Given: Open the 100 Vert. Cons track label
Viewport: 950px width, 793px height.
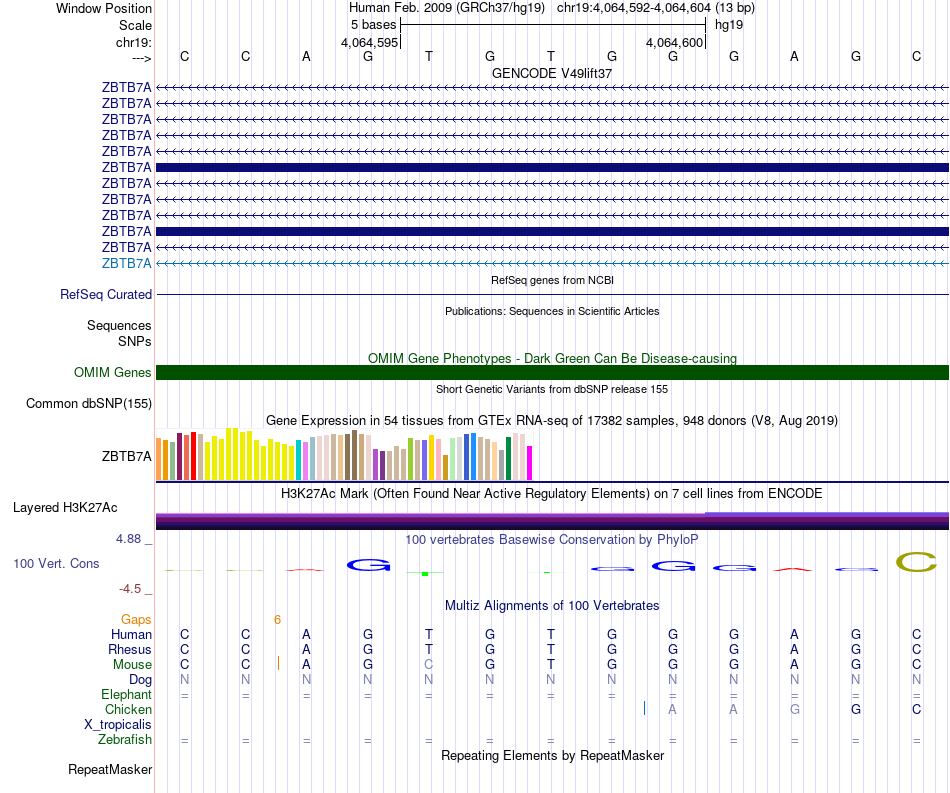Looking at the screenshot, I should [56, 563].
